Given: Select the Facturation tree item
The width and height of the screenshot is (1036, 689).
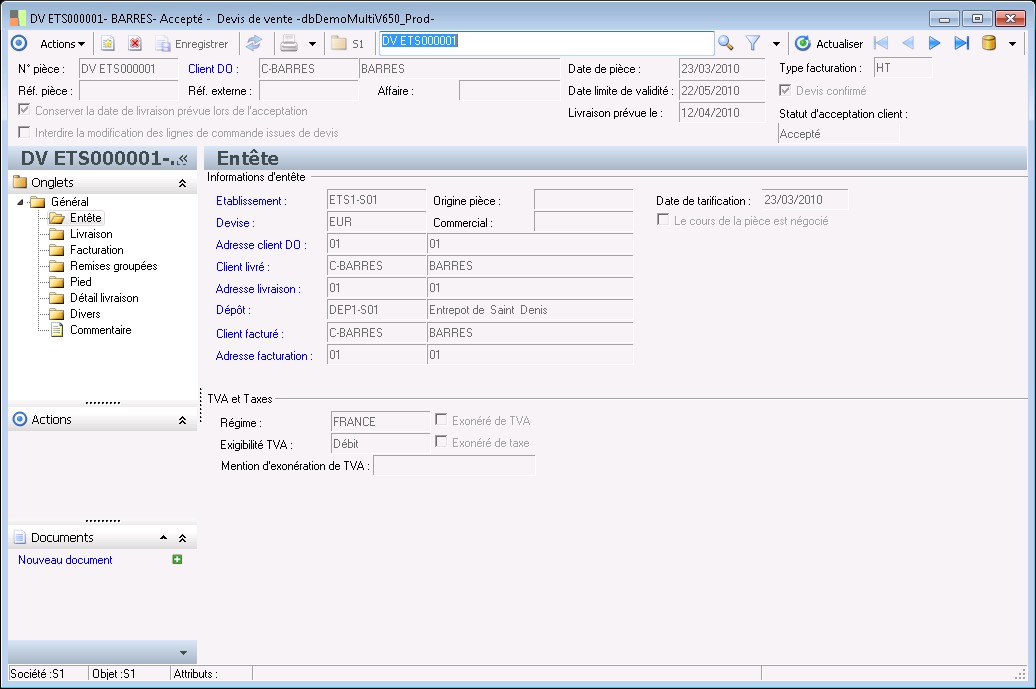Looking at the screenshot, I should click(96, 250).
